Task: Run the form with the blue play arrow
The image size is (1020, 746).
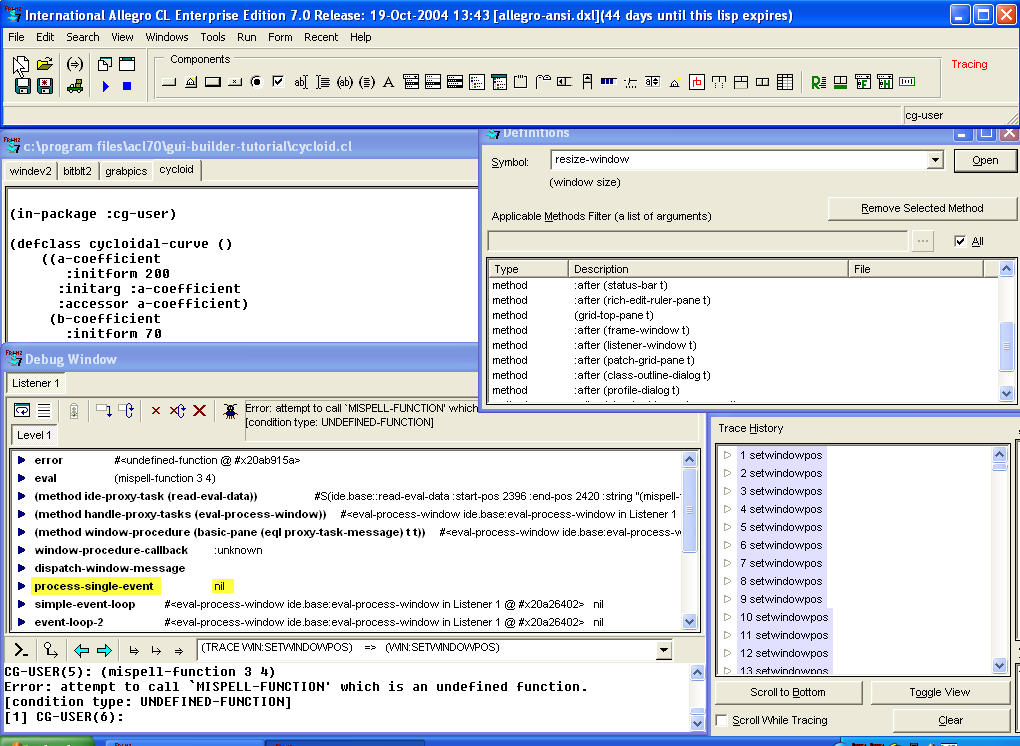Action: pos(106,86)
